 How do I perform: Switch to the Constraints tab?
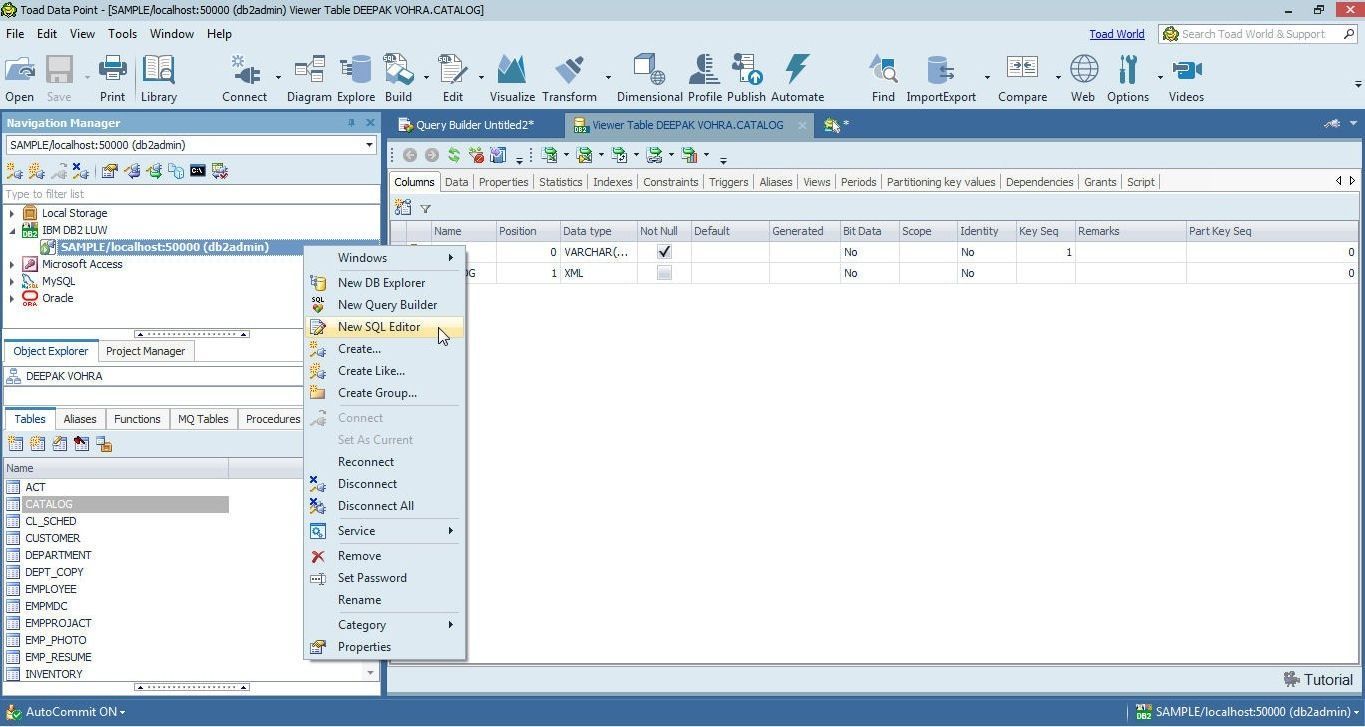(x=670, y=182)
